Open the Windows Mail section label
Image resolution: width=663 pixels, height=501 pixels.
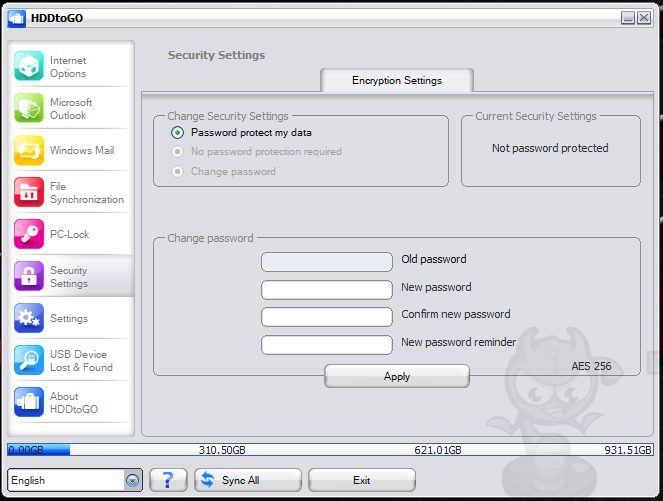(x=82, y=150)
